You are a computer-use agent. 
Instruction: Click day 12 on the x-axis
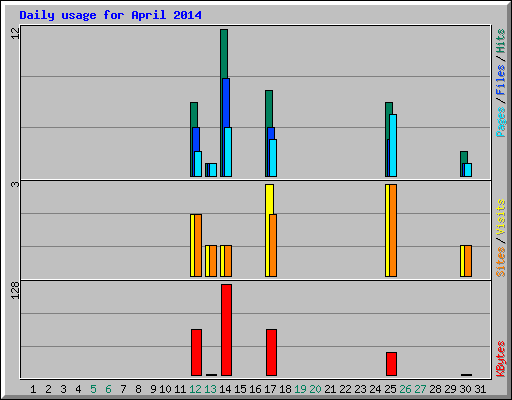(x=195, y=389)
